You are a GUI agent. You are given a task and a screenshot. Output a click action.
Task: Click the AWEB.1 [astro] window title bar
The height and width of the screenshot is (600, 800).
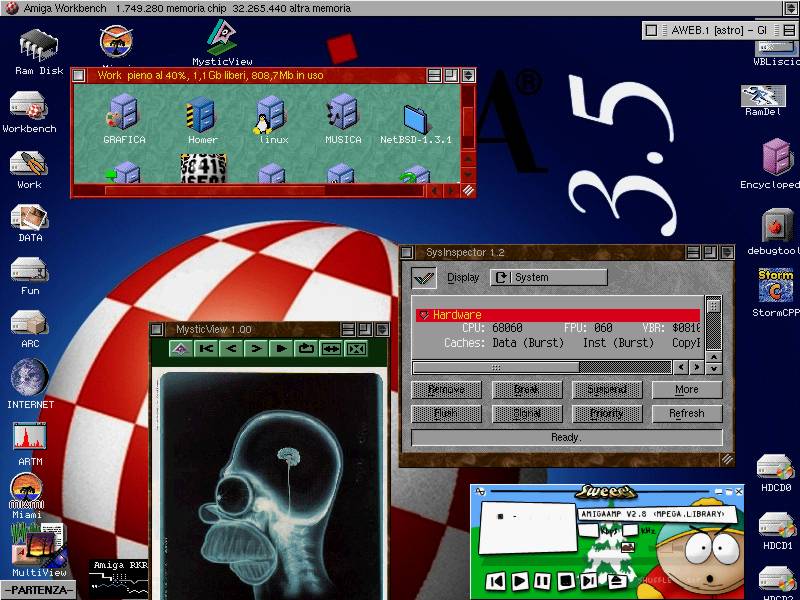(718, 30)
